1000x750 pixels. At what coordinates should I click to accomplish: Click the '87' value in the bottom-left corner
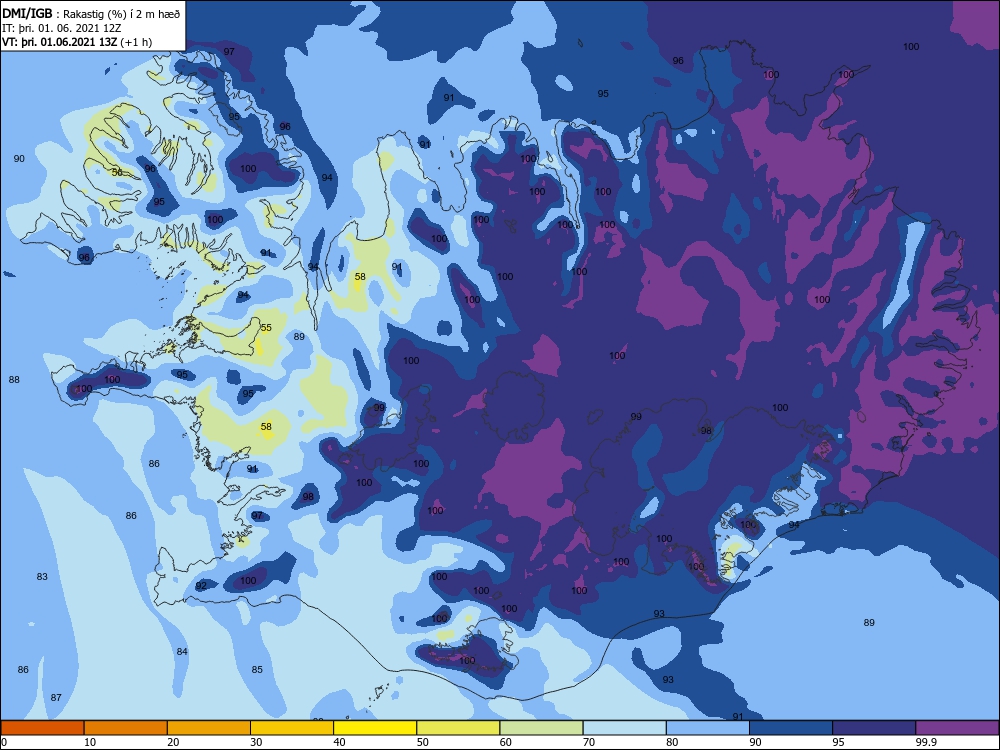pyautogui.click(x=56, y=698)
